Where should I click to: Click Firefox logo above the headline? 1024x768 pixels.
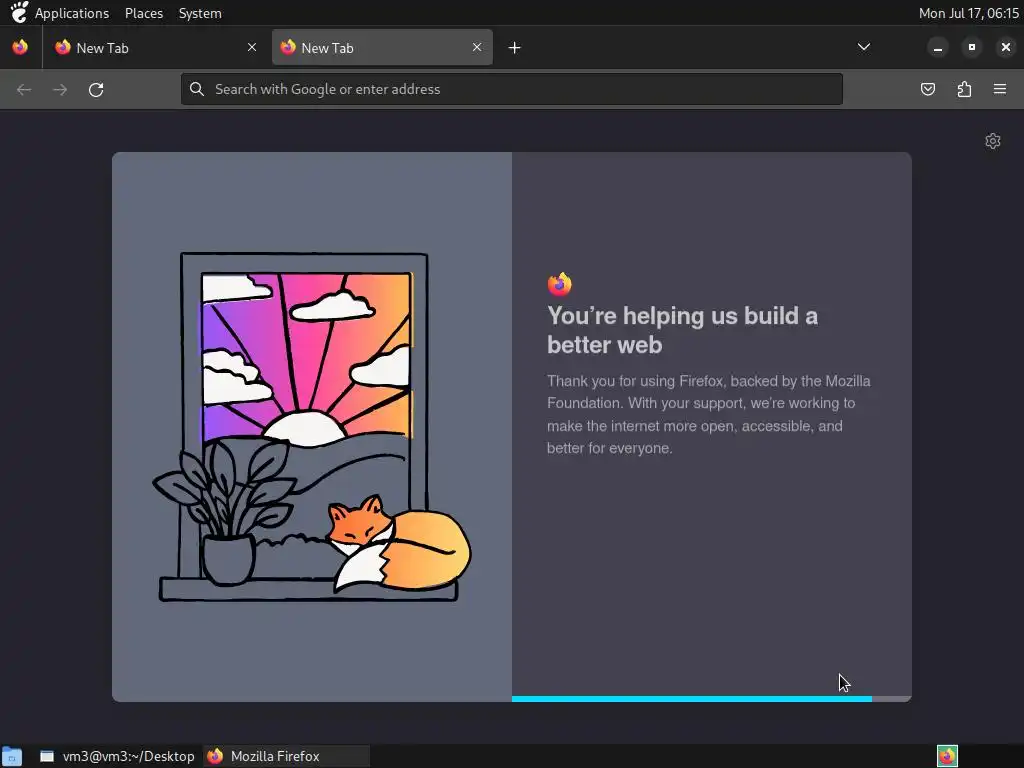tap(560, 284)
